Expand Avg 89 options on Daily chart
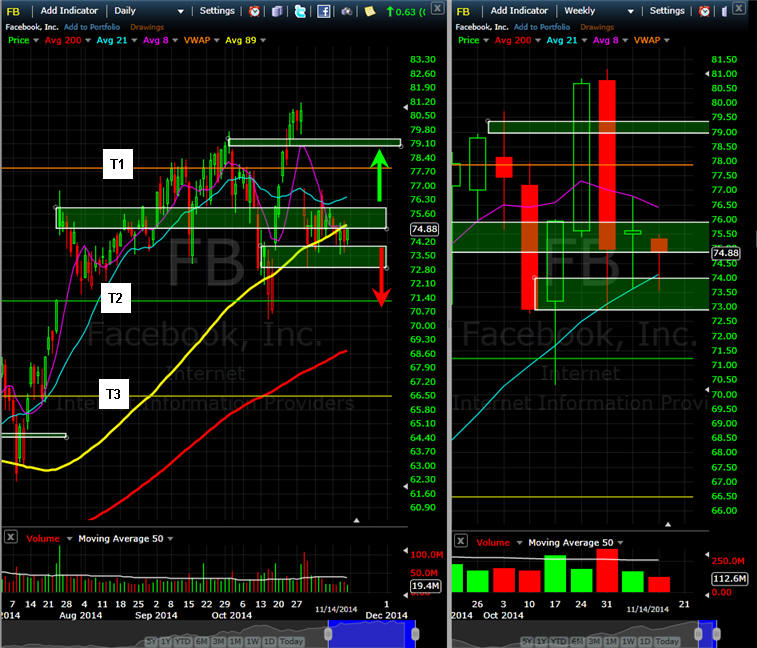757x648 pixels. click(263, 41)
